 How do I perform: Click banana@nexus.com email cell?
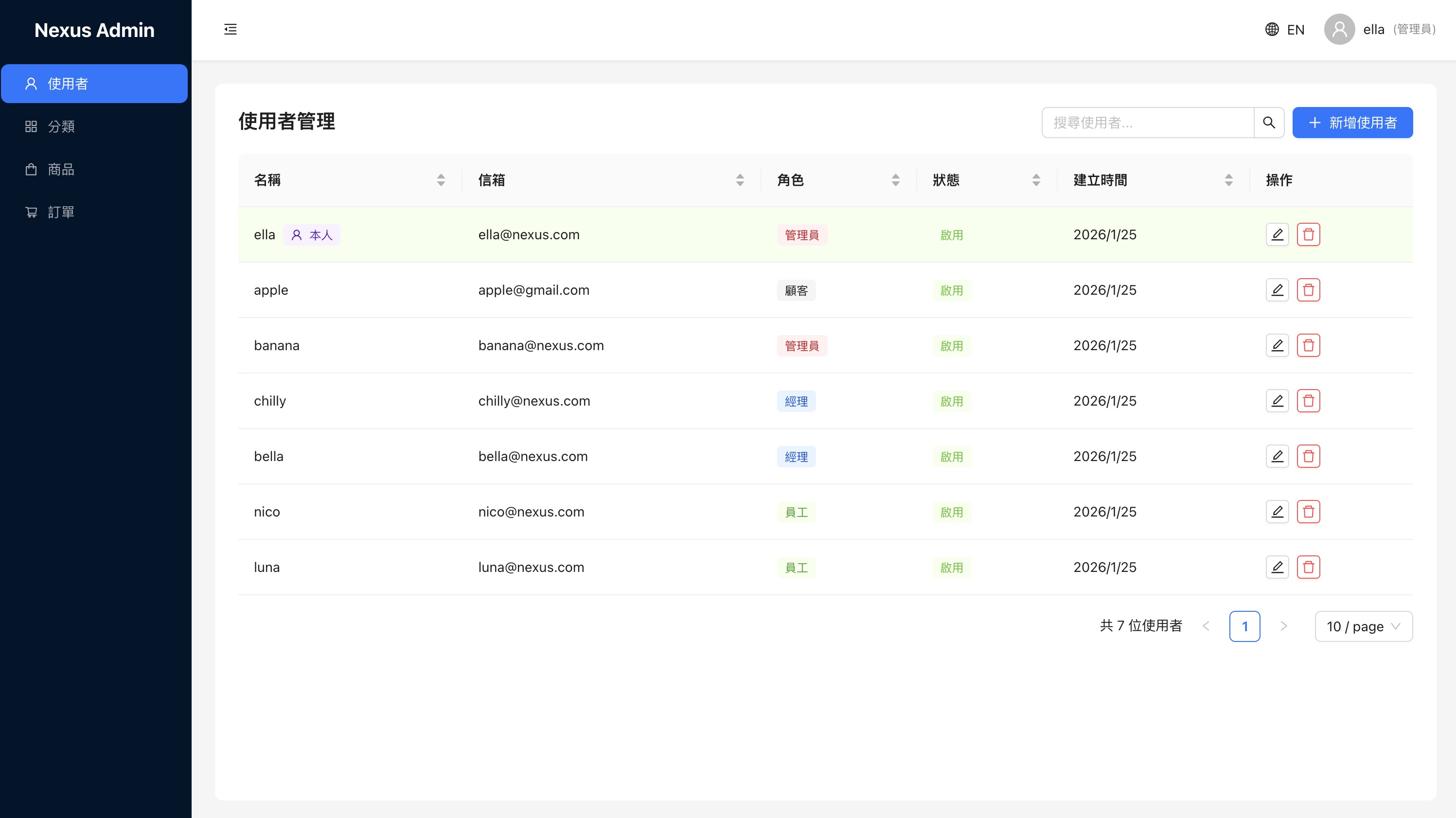click(x=541, y=345)
